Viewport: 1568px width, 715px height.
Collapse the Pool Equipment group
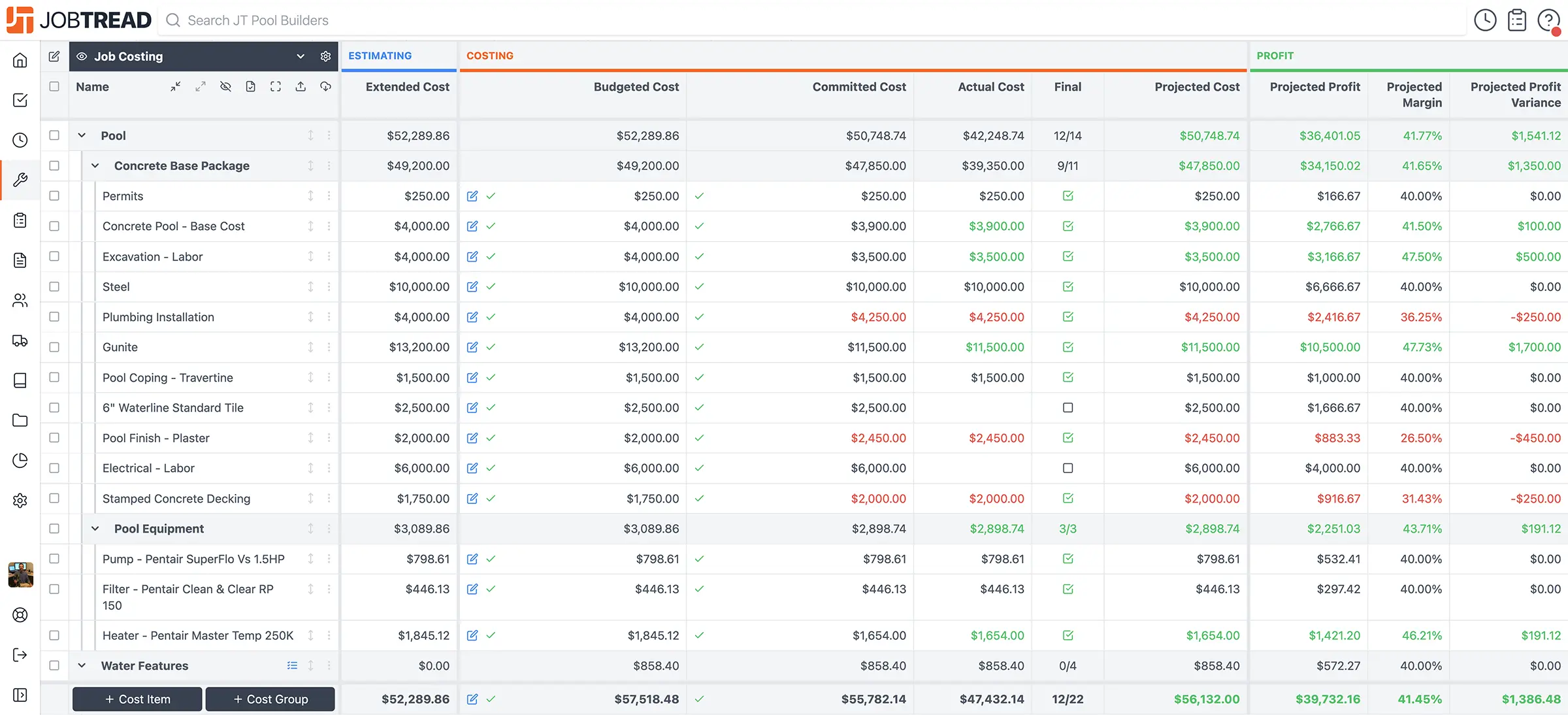pyautogui.click(x=95, y=529)
